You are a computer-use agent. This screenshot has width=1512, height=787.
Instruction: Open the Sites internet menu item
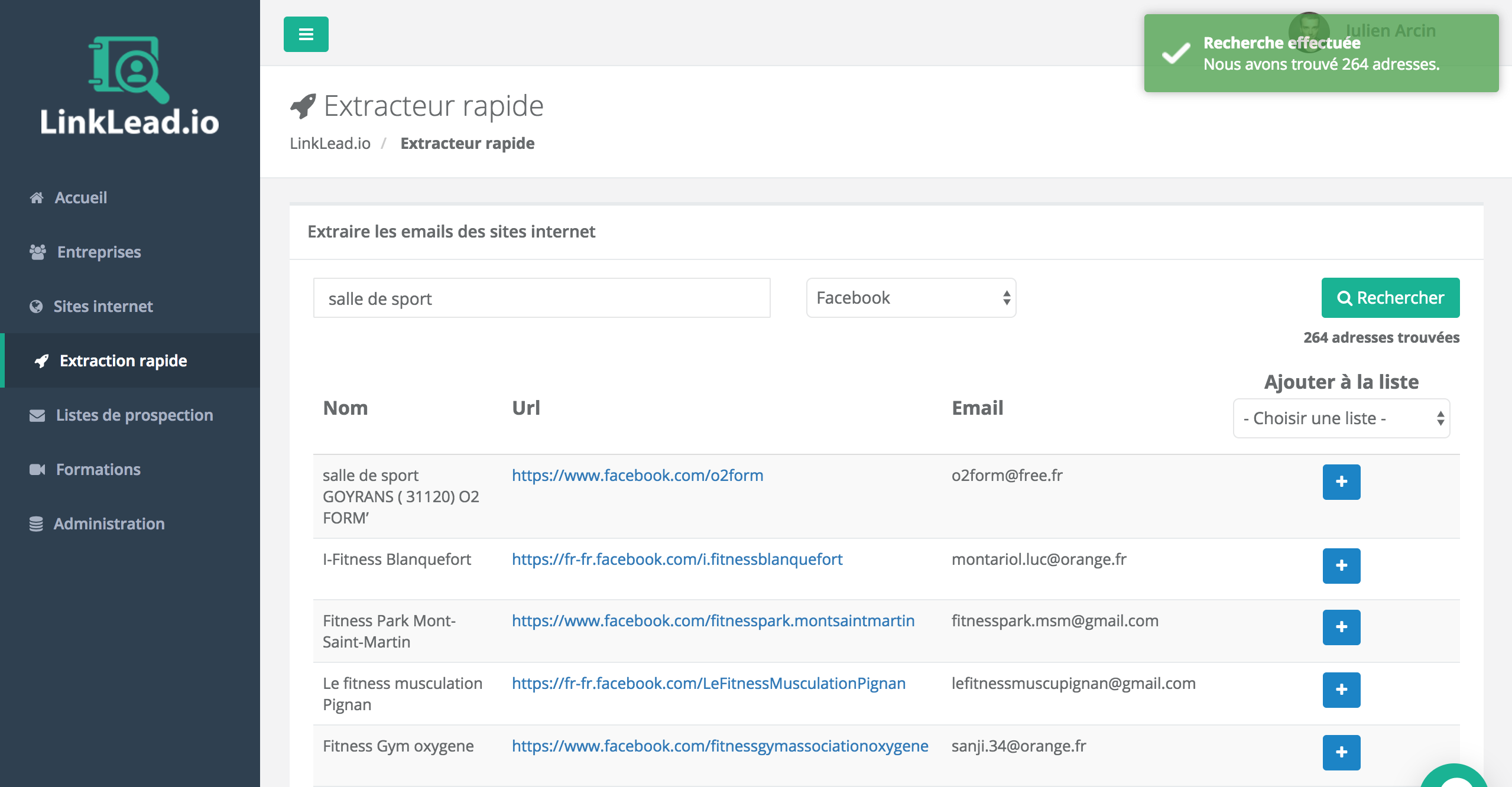130,306
